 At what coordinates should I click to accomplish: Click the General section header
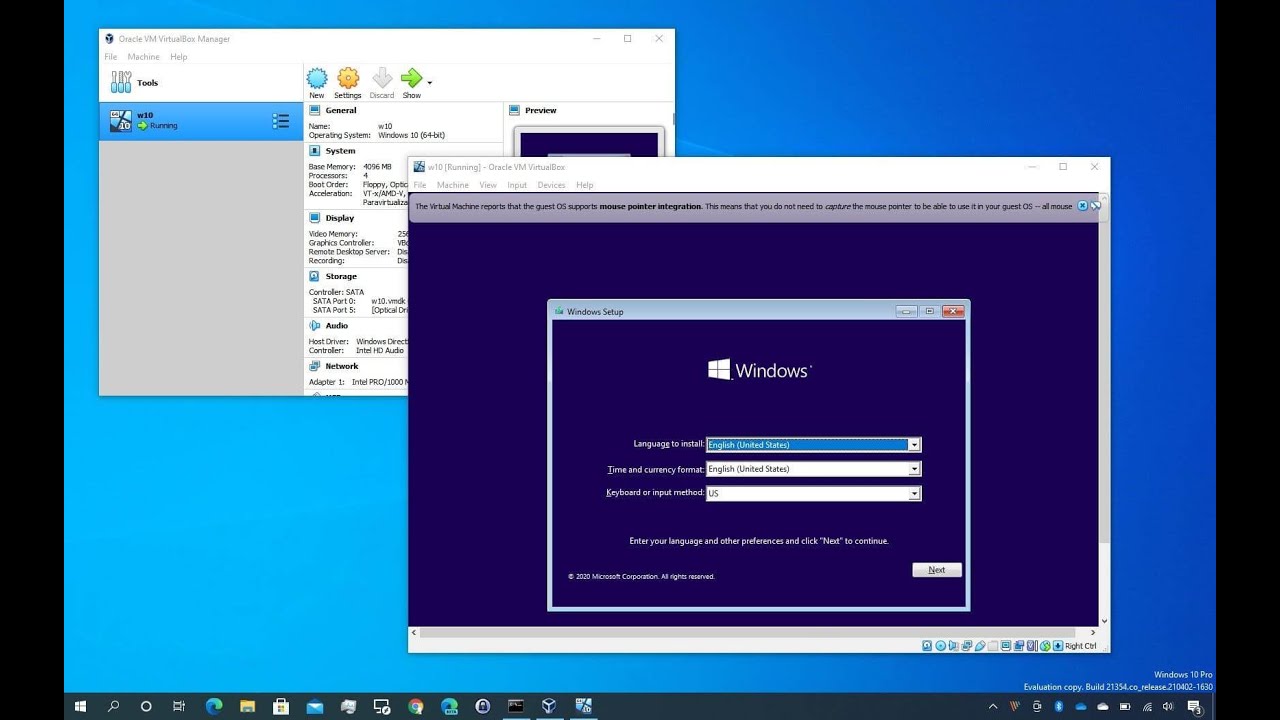coord(341,110)
